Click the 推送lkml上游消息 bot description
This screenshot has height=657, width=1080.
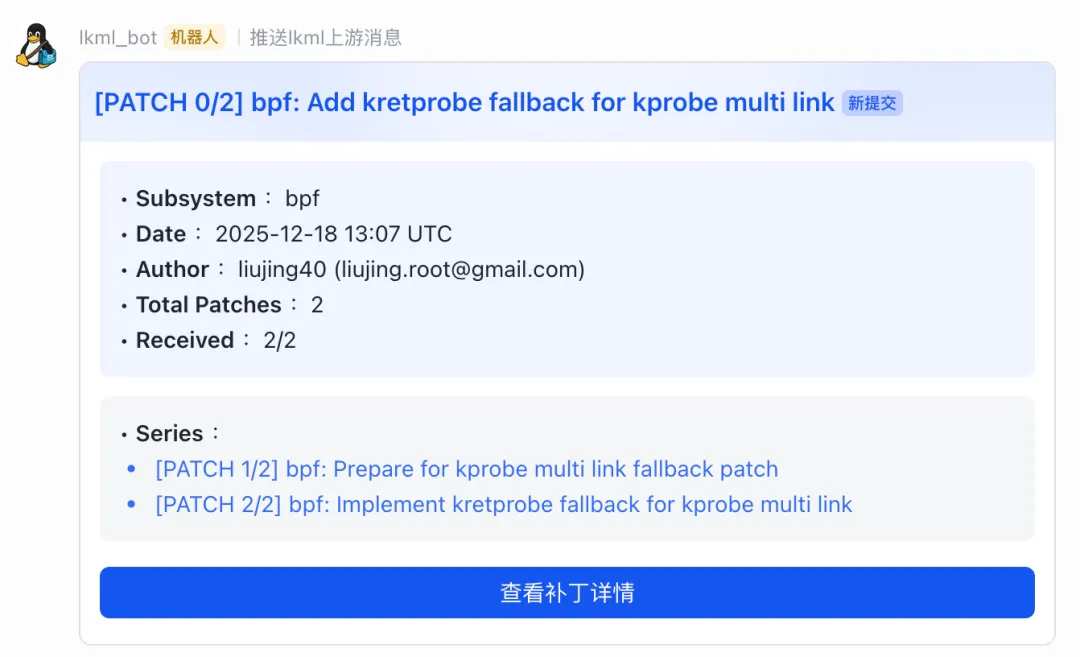point(325,37)
